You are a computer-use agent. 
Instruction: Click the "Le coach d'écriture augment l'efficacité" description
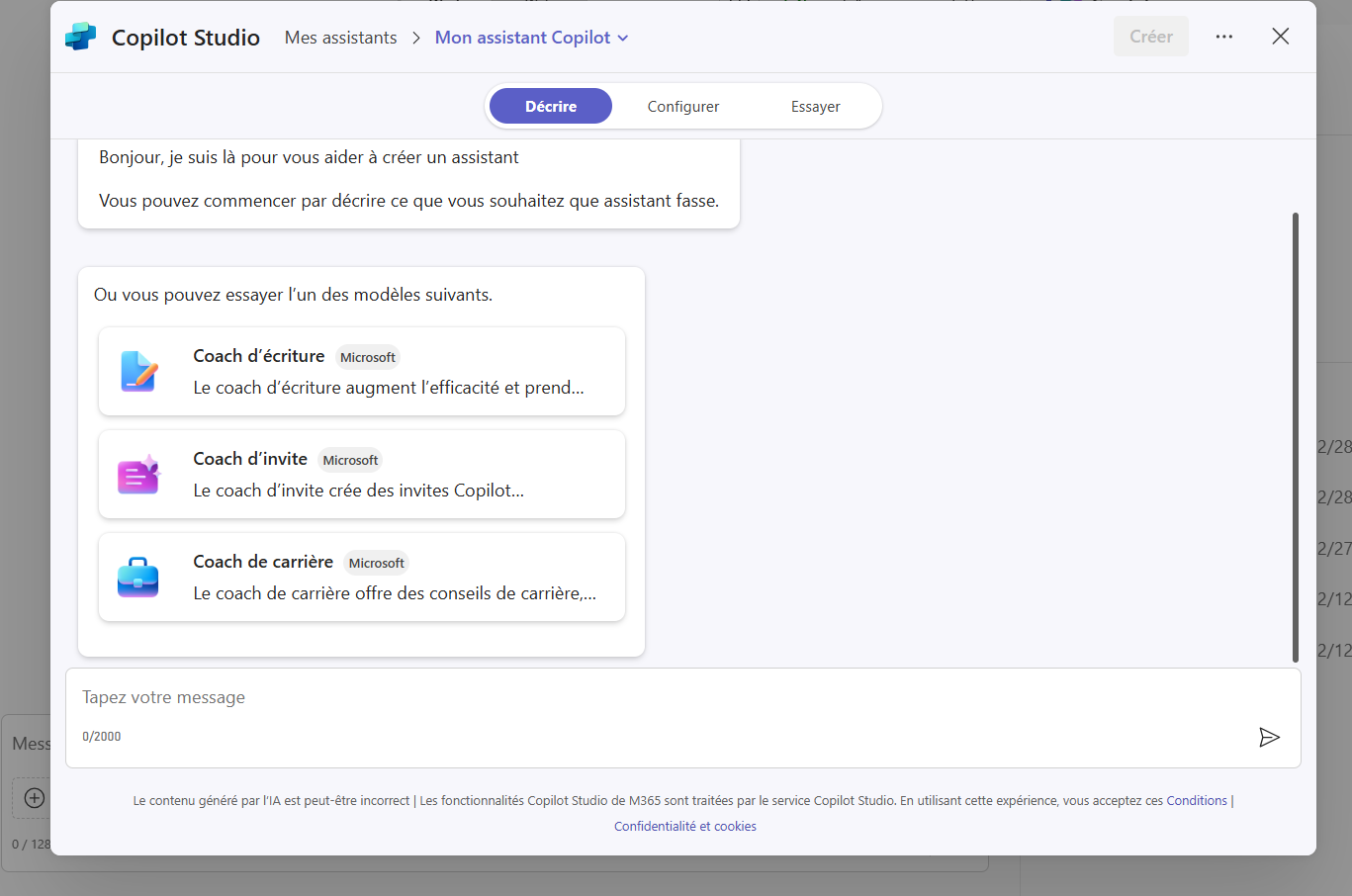click(389, 388)
